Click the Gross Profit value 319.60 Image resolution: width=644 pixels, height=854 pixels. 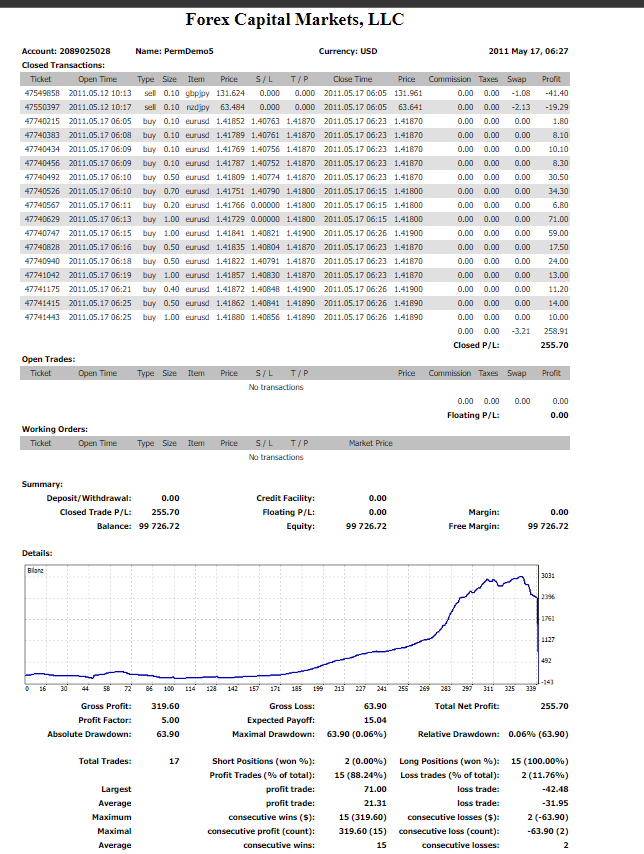(165, 706)
